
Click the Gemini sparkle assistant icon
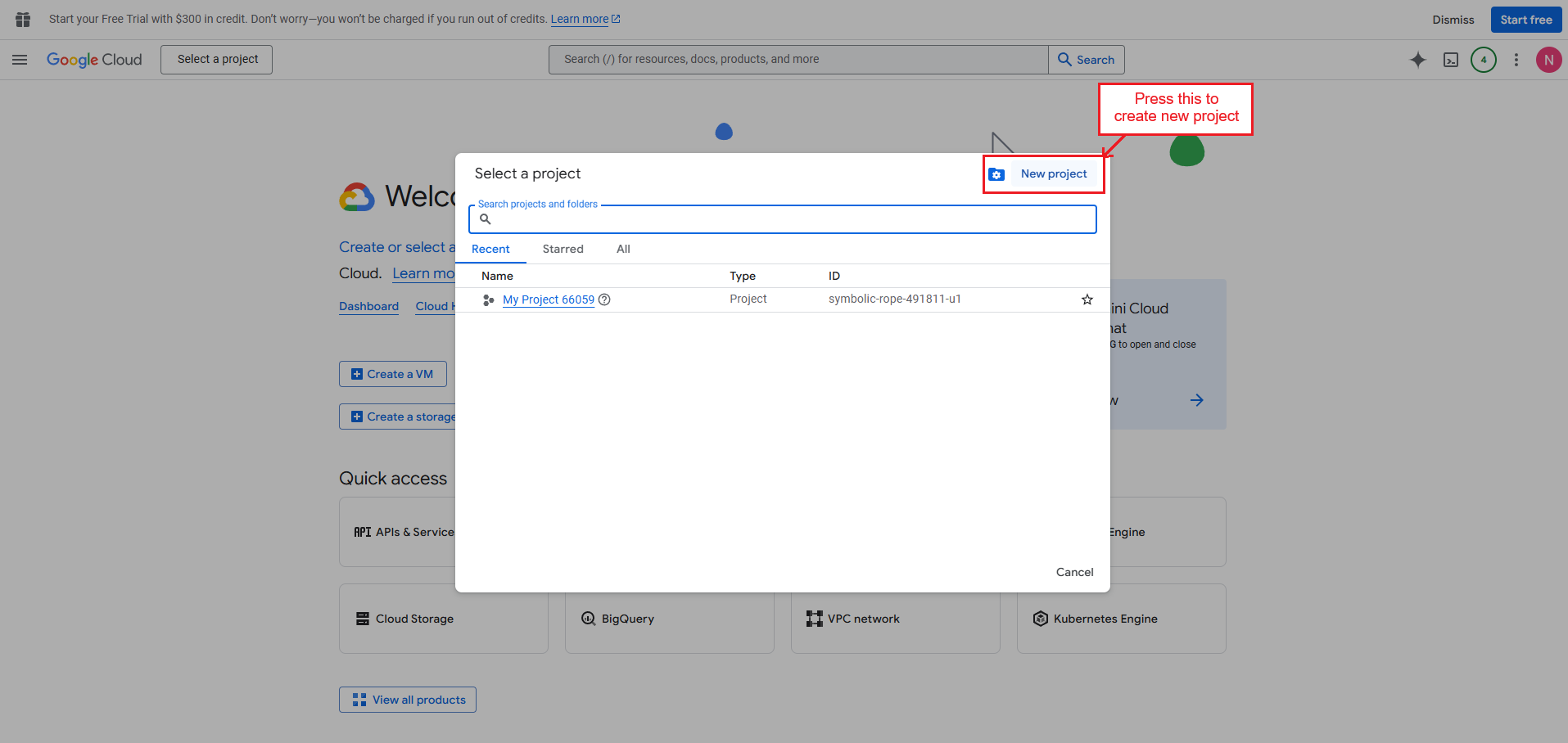(1417, 60)
